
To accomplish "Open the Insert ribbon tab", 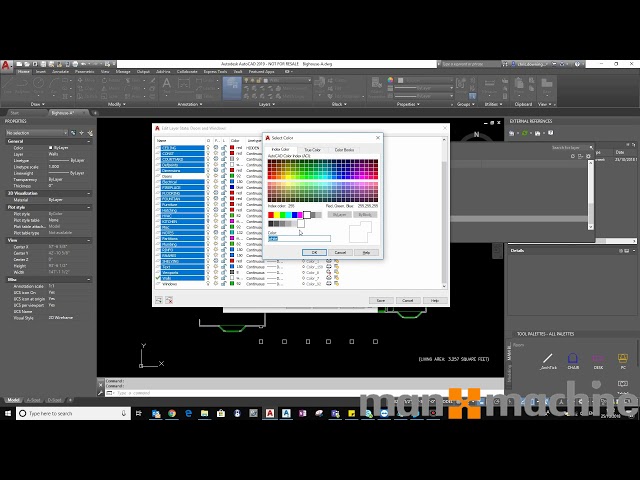I will pyautogui.click(x=40, y=72).
